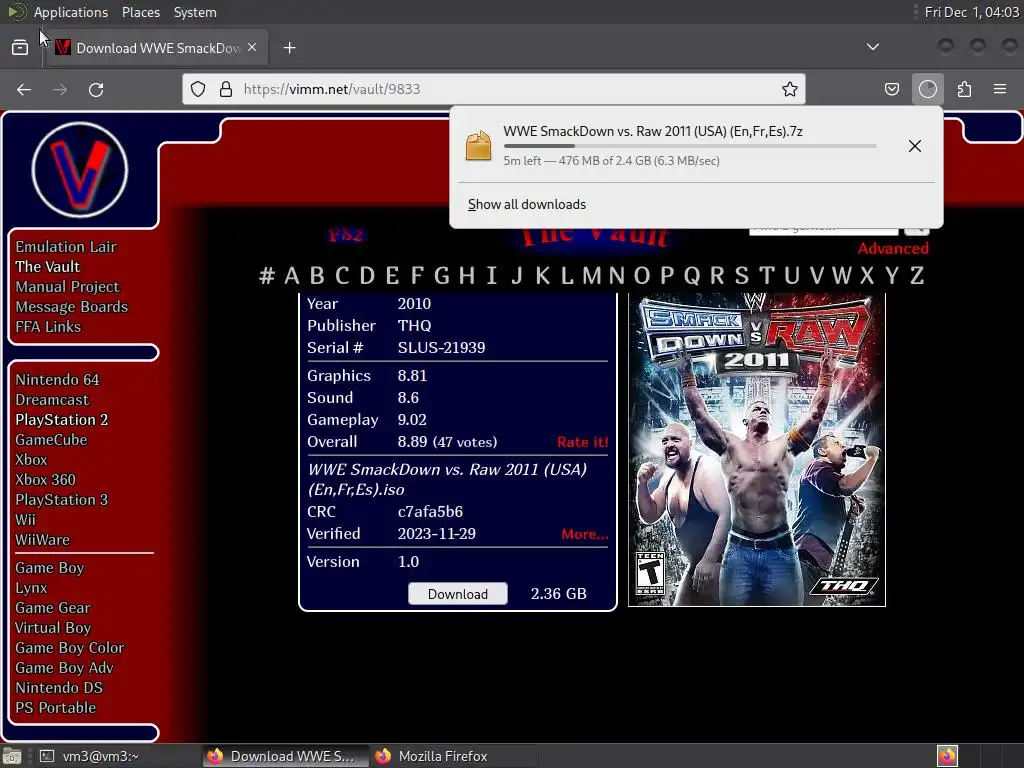Click the Download button
The image size is (1024, 768).
click(458, 594)
